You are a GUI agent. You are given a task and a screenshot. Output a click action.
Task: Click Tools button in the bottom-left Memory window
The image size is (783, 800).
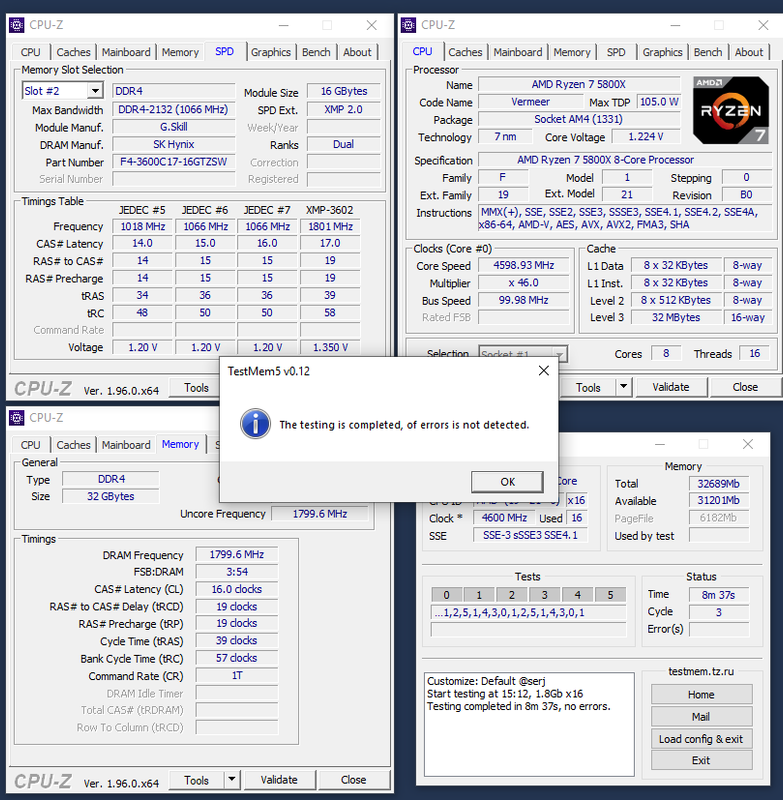196,780
